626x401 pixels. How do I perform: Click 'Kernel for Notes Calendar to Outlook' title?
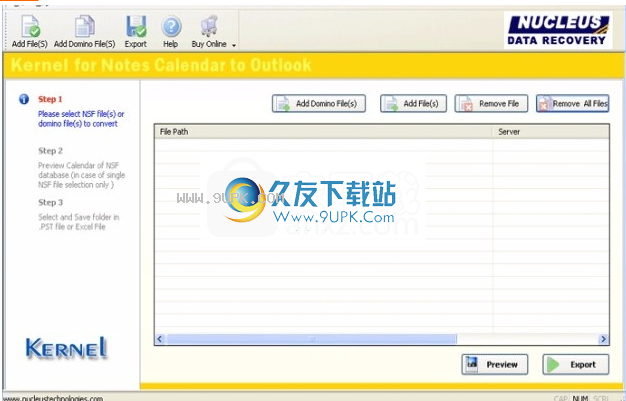click(x=161, y=65)
